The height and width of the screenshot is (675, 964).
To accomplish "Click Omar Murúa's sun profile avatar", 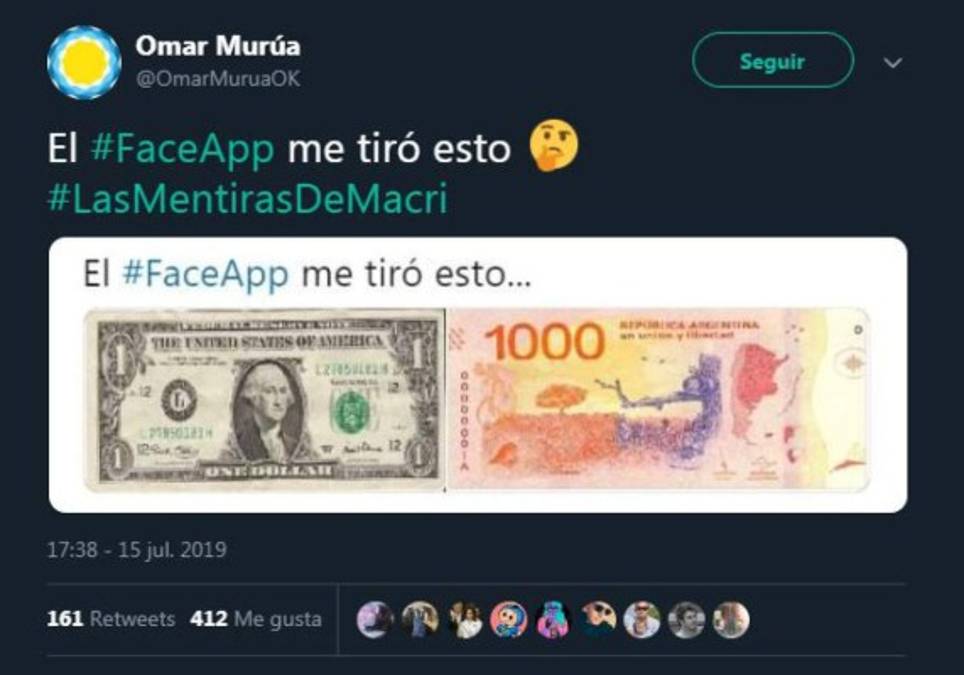I will click(x=84, y=62).
